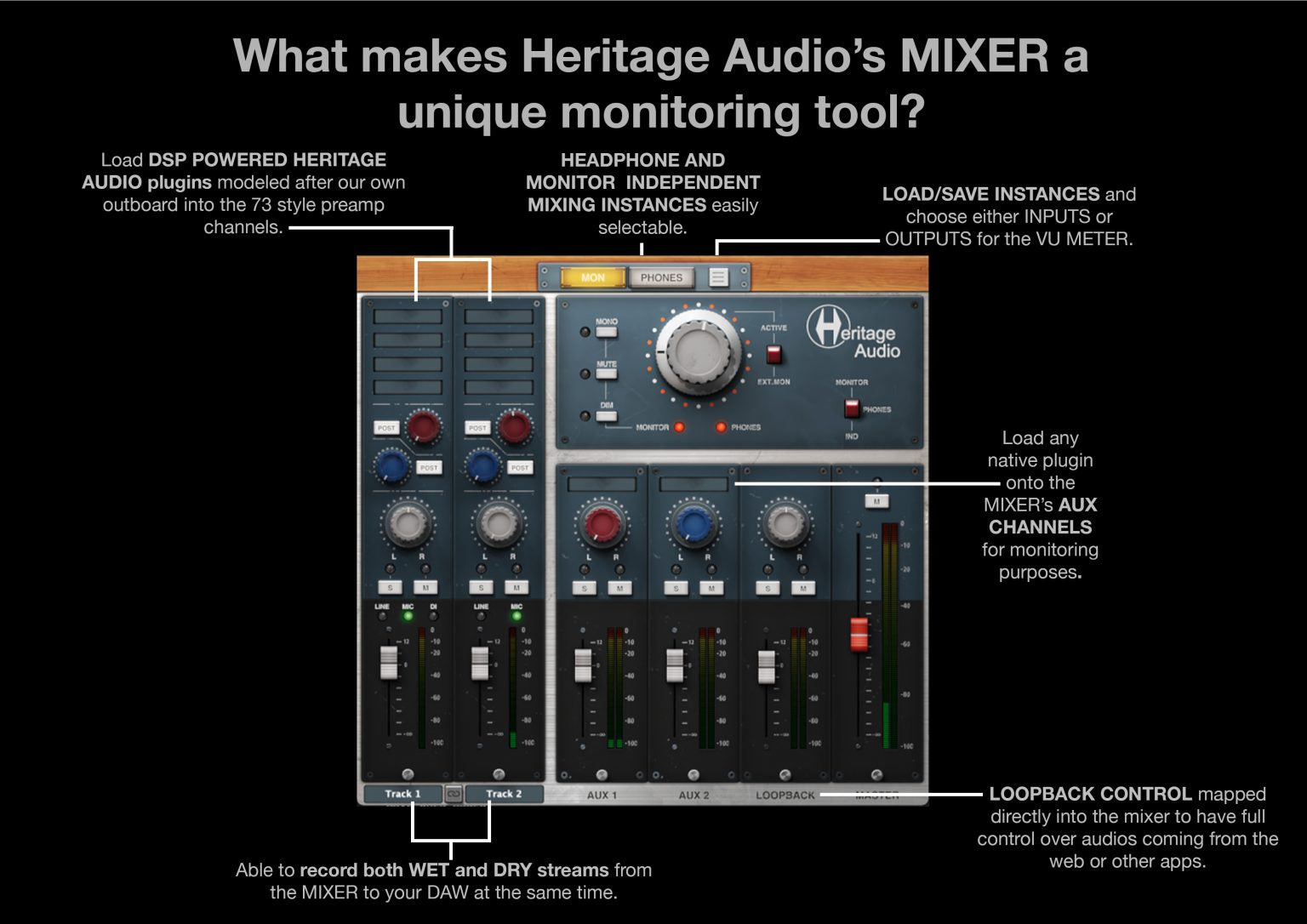Enable DIM on the monitor section
This screenshot has width=1307, height=924.
coord(606,416)
